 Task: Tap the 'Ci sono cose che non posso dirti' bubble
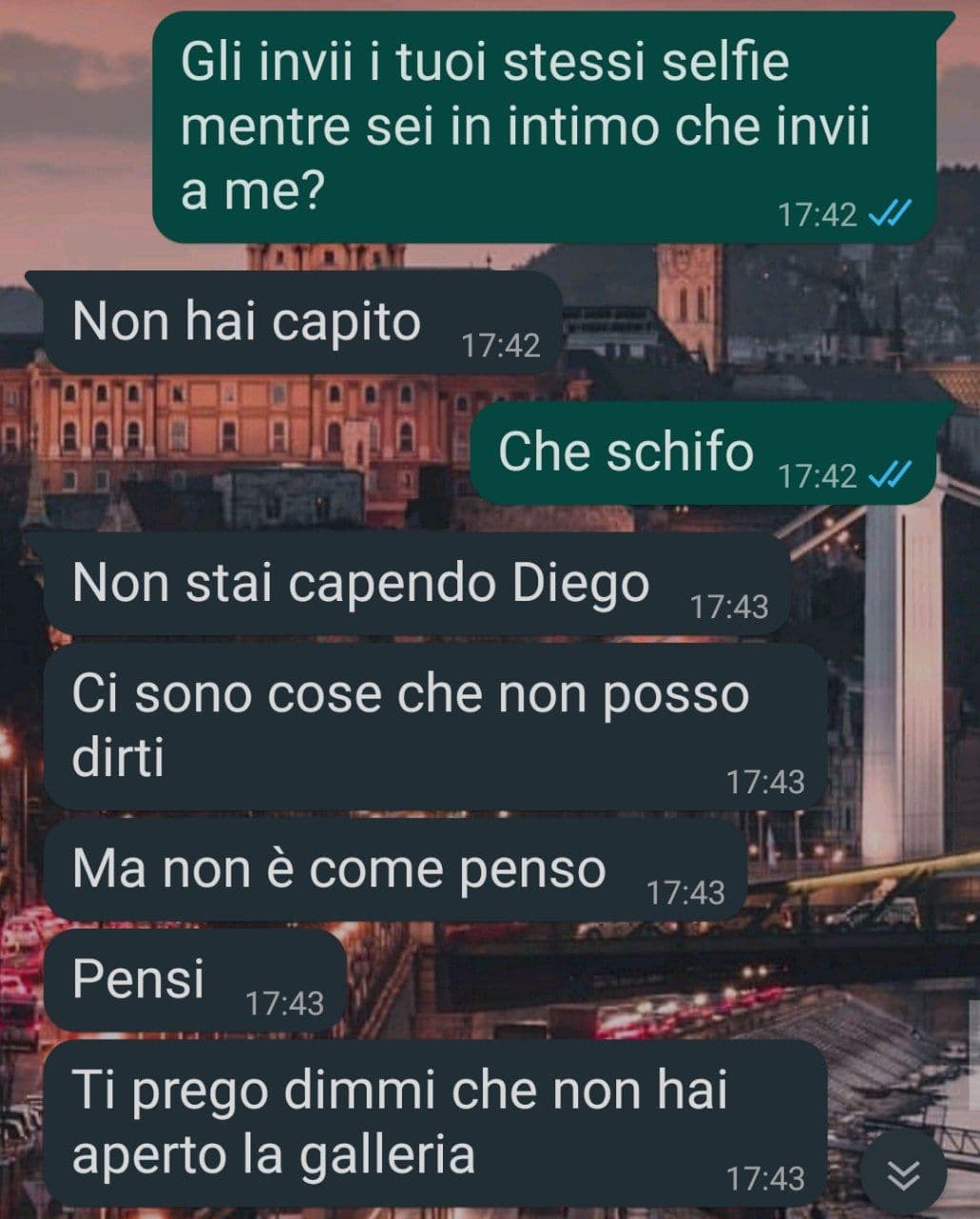(433, 727)
